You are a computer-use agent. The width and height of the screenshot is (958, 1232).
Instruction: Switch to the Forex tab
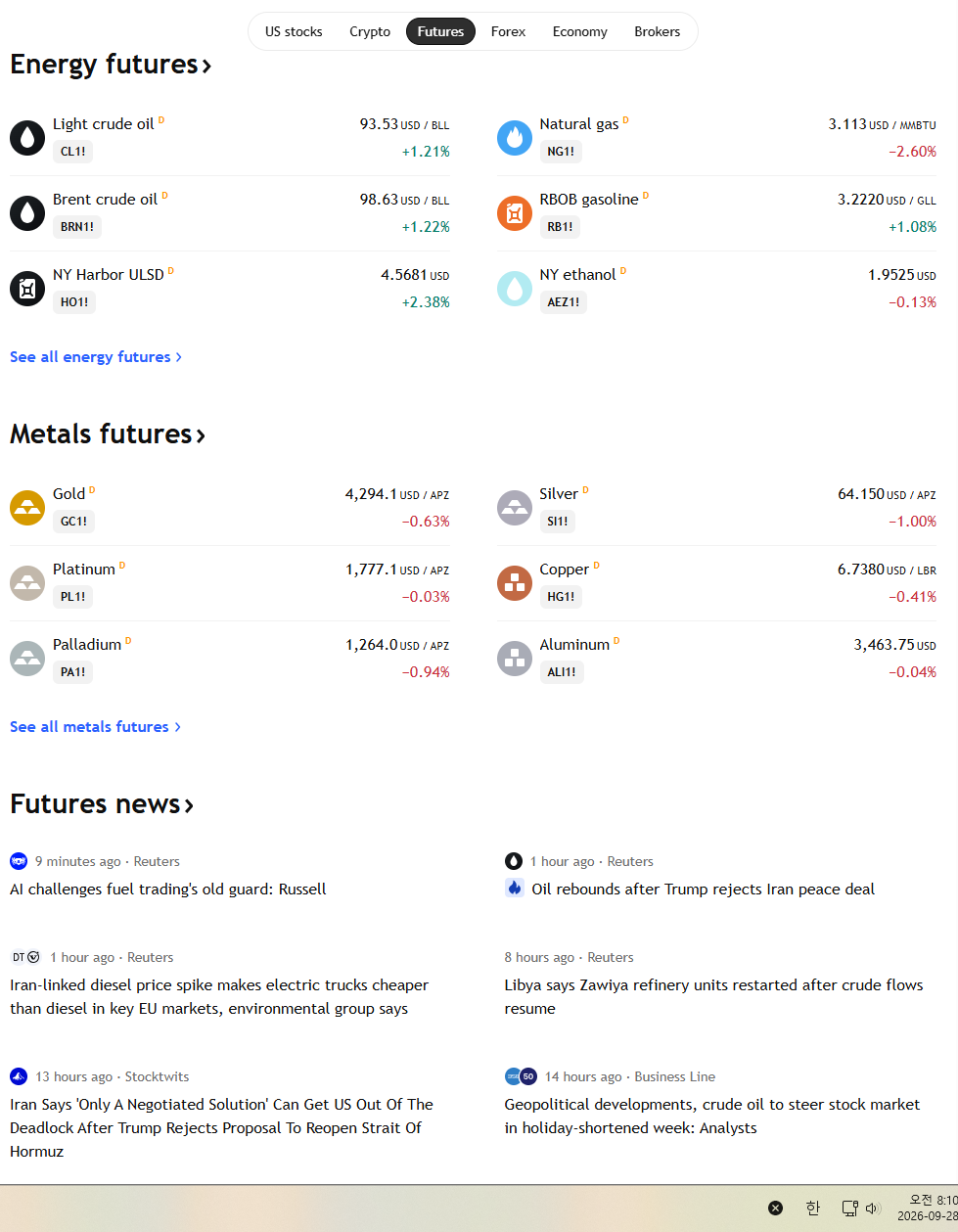(x=508, y=31)
